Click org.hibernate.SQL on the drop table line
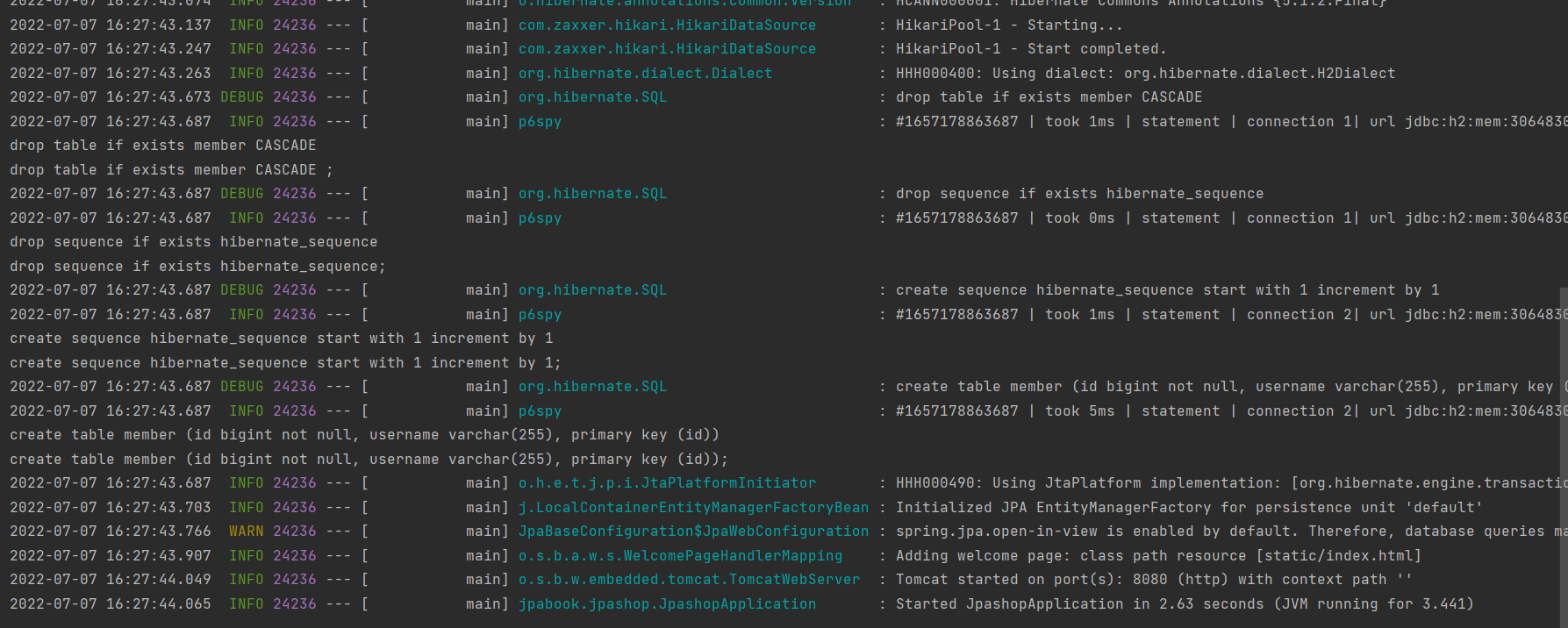The width and height of the screenshot is (1568, 628). [592, 97]
